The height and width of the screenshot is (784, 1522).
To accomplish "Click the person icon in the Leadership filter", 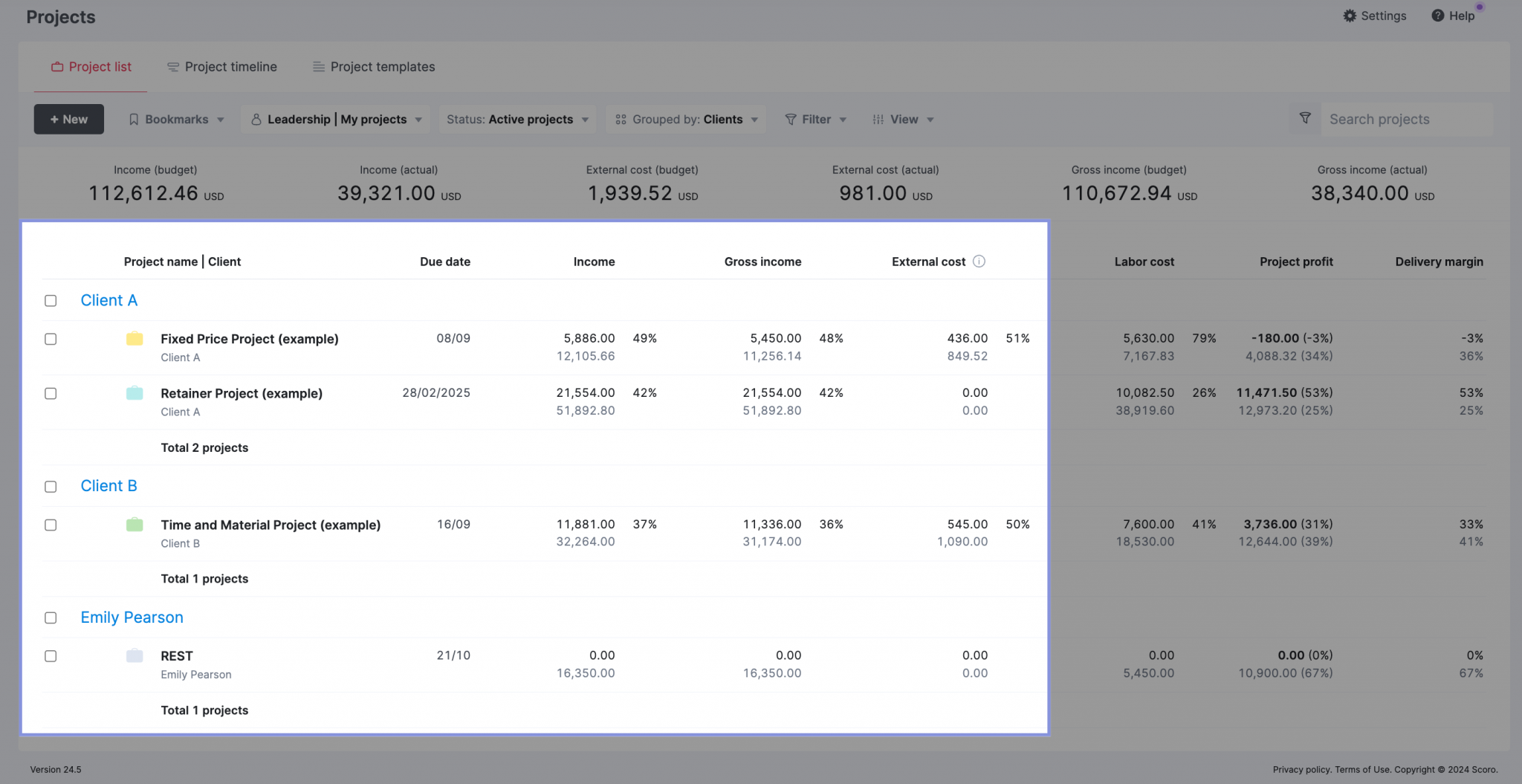I will tap(256, 119).
